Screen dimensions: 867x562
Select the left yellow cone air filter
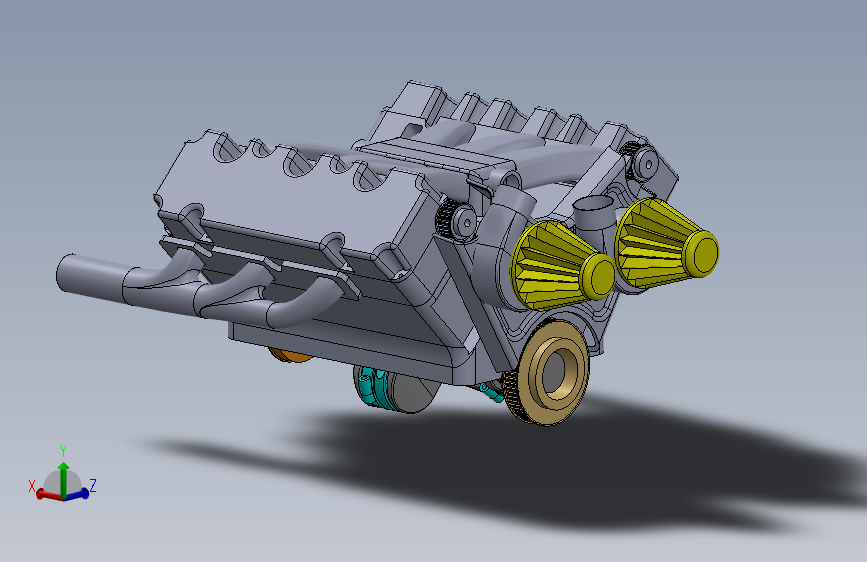point(561,266)
